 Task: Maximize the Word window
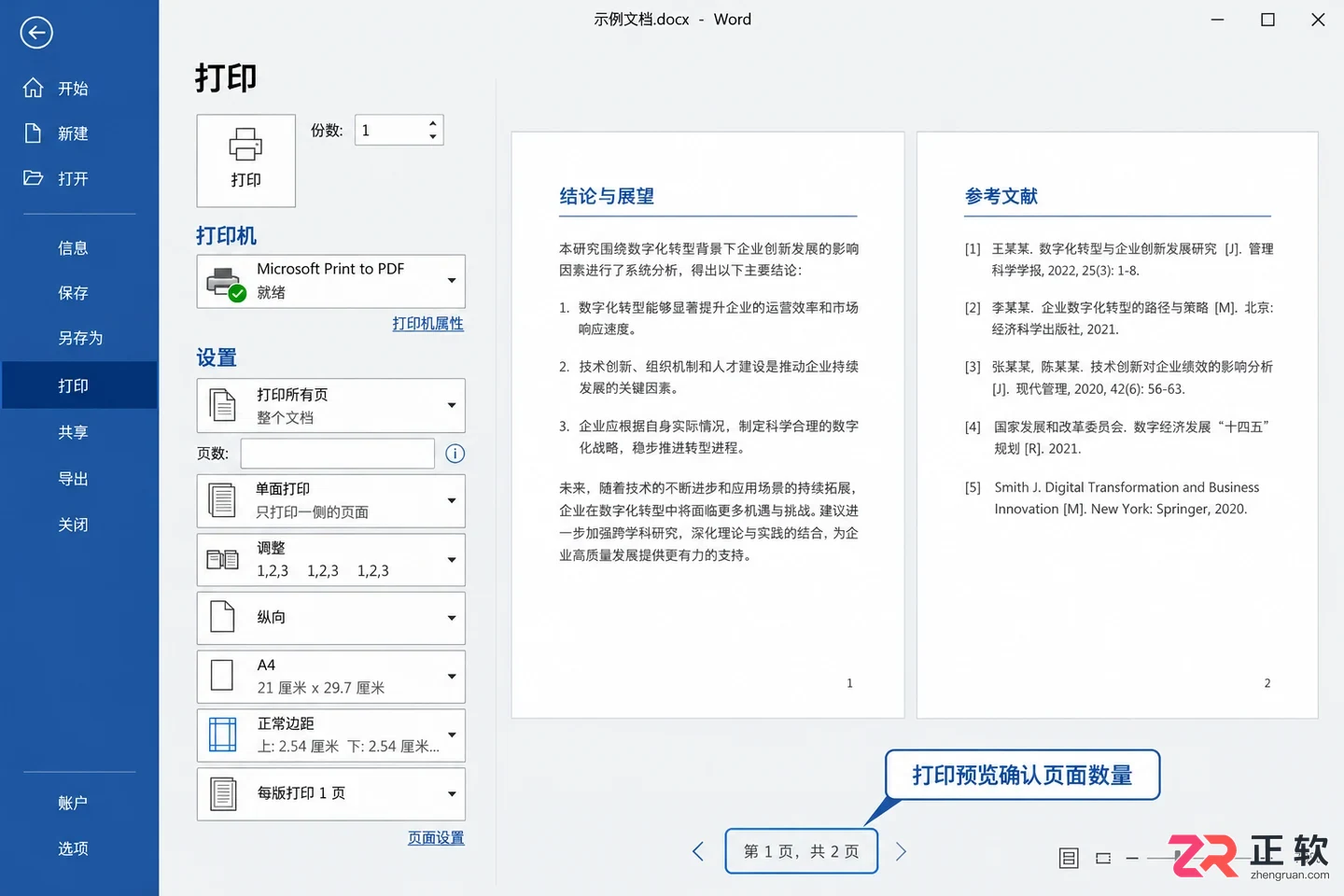1267,20
